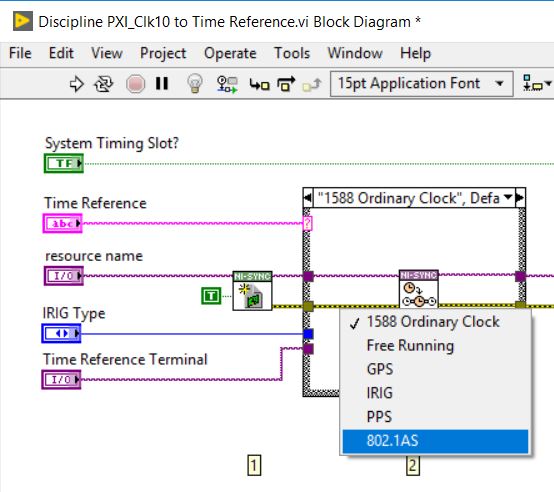Viewport: 554px width, 492px height.
Task: Click the blue IRIG Type tunnel on case
Action: pos(308,334)
